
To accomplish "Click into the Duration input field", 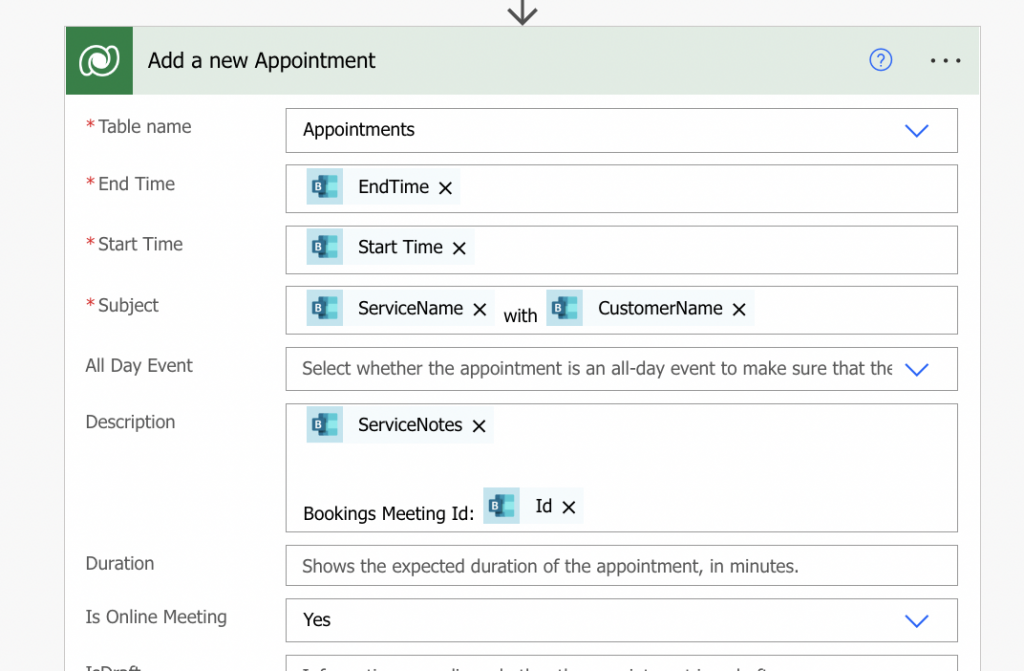I will 620,566.
